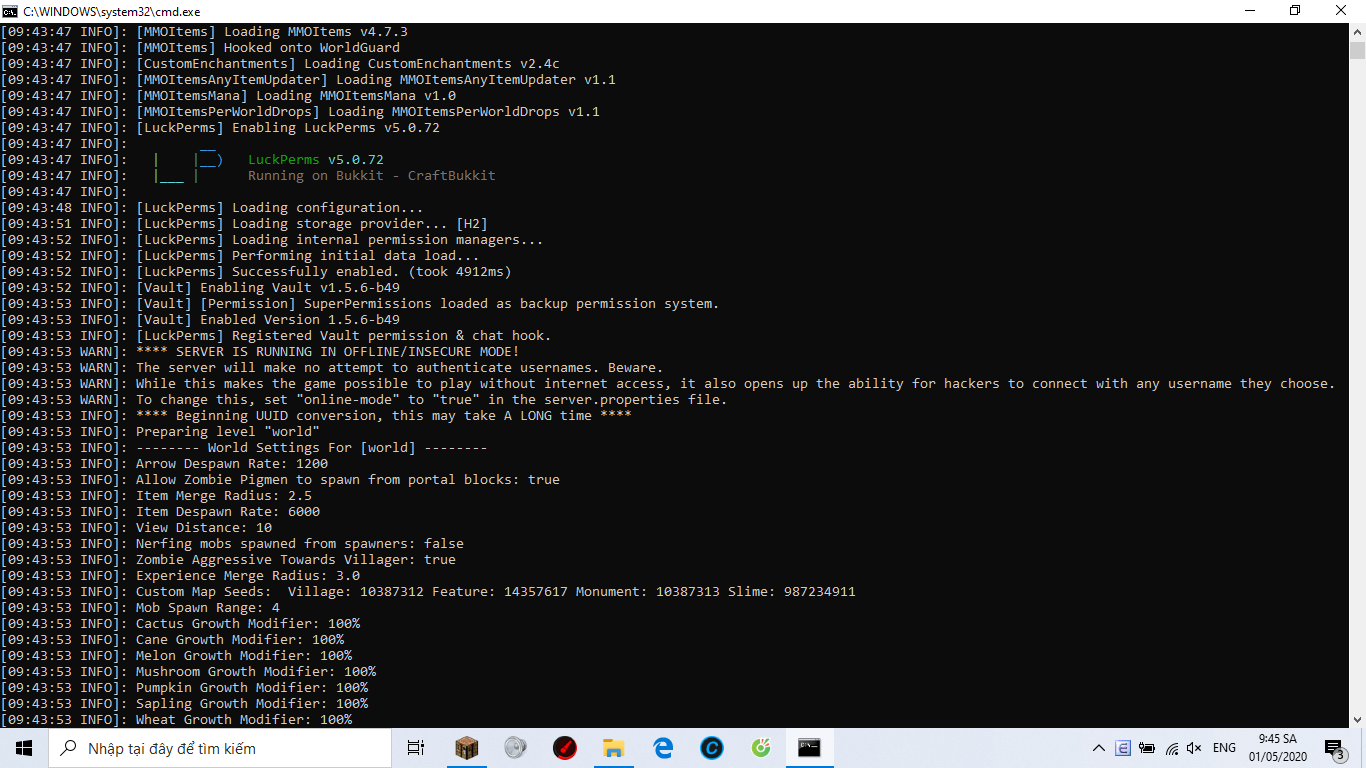Viewport: 1366px width, 768px height.
Task: Launch Microsoft Edge from the taskbar
Action: click(x=663, y=748)
